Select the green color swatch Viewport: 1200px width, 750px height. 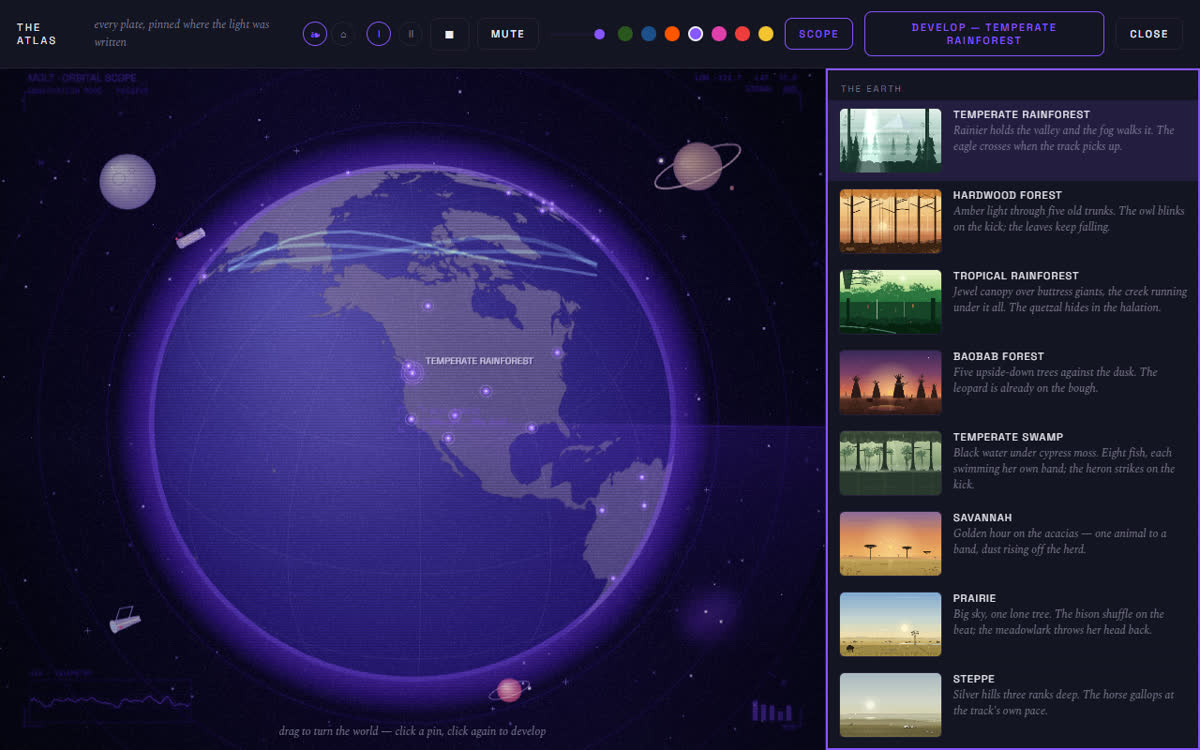pos(625,34)
